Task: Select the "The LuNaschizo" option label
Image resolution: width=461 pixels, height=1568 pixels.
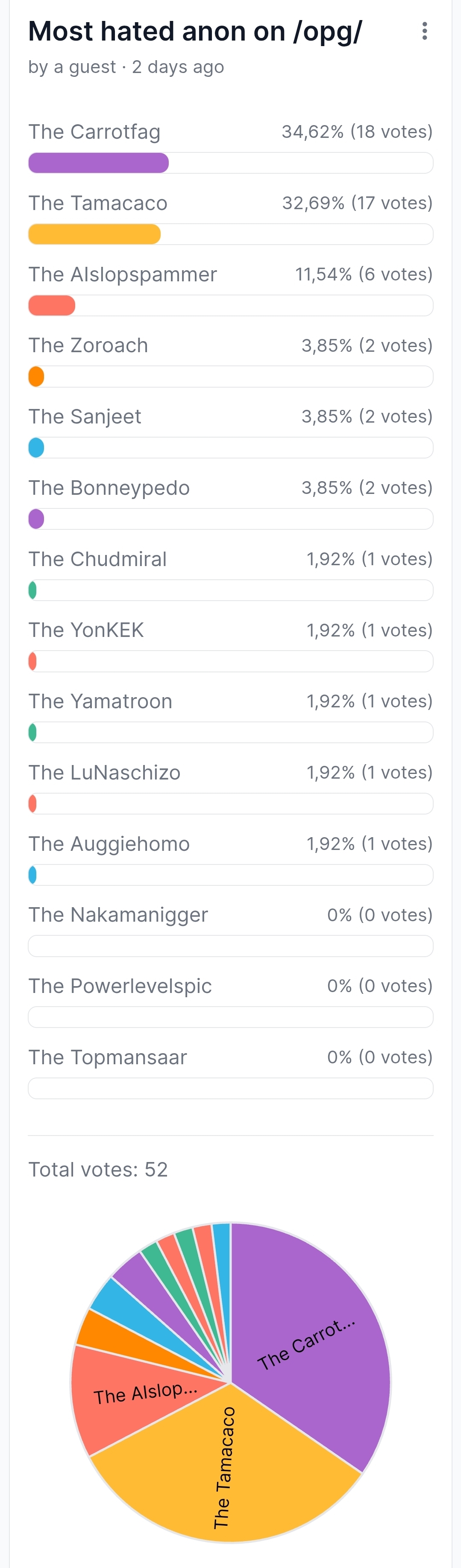Action: 105,772
